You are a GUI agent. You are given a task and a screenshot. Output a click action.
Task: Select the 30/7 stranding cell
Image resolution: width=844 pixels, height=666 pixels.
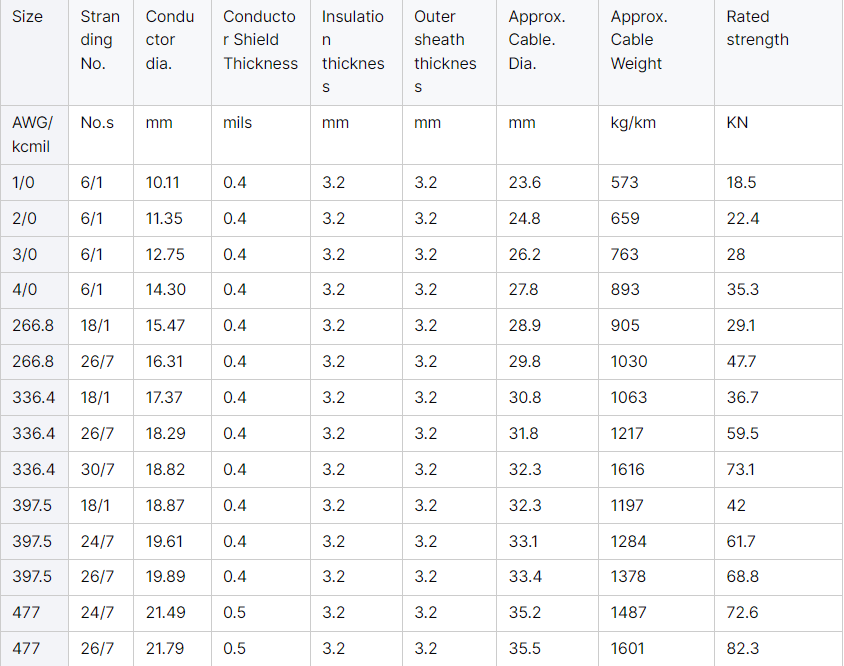(97, 469)
